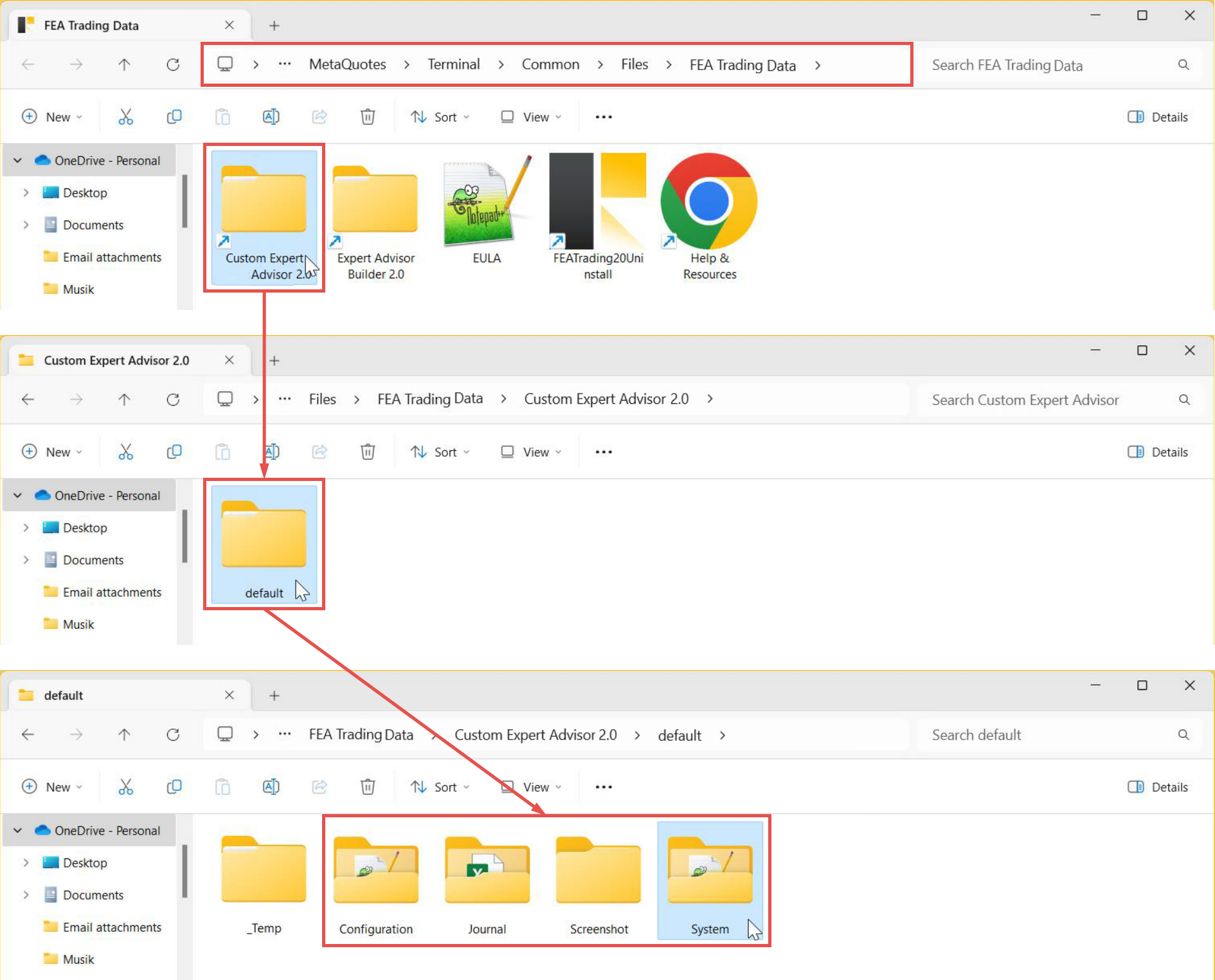This screenshot has height=980, width=1215.
Task: Click Back arrow in FEA Trading Data window
Action: click(28, 64)
